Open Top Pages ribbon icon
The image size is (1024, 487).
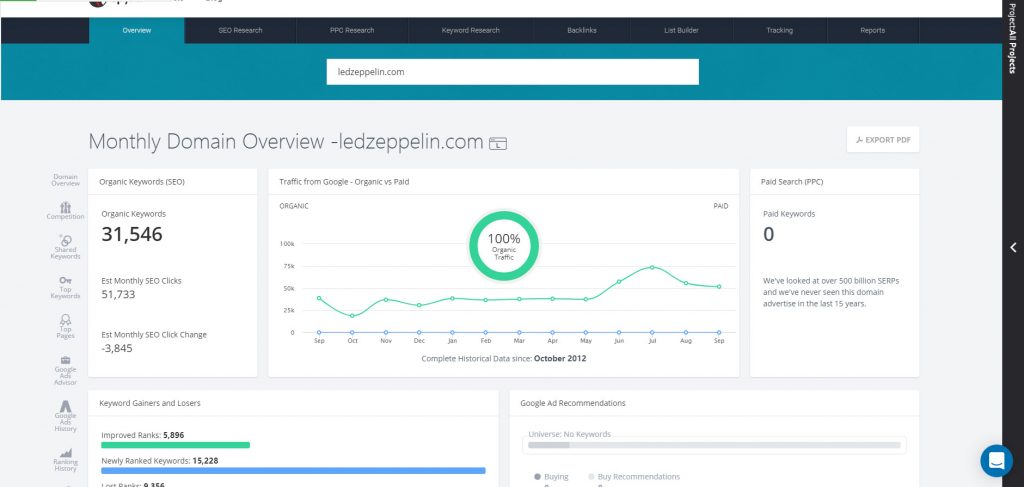tap(65, 319)
